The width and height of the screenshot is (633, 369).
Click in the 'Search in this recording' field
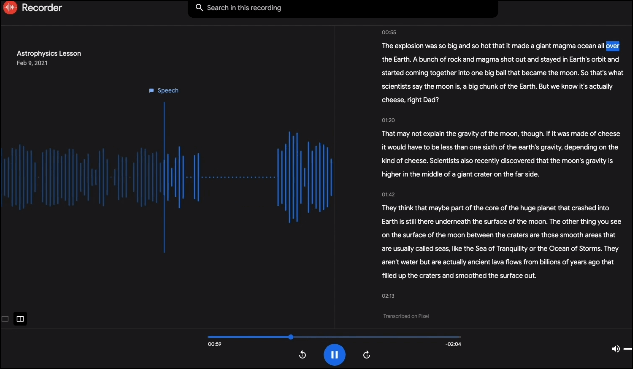[x=343, y=8]
